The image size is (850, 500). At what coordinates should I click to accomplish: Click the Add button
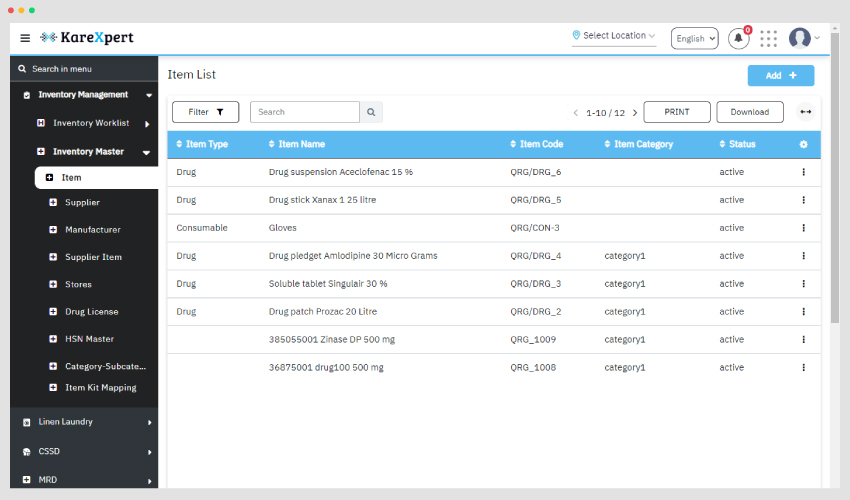[781, 75]
